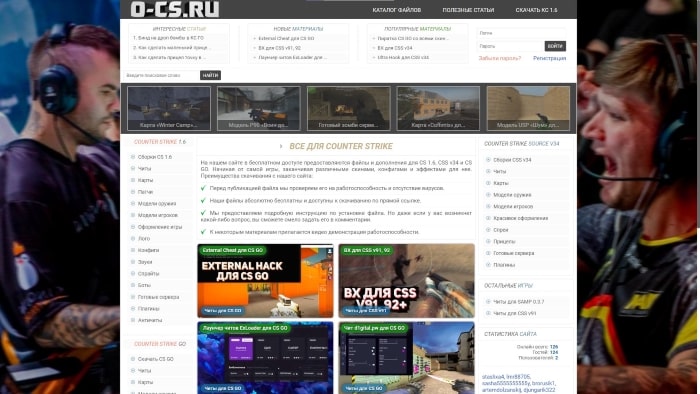
Task: Open the Чит d1g1tal для CS GO card
Action: click(x=406, y=358)
